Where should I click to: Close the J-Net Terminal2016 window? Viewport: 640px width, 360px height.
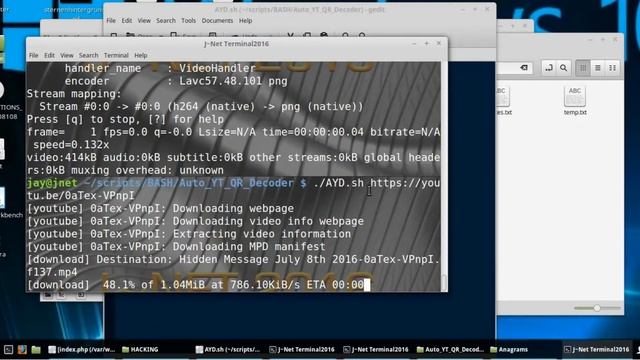coord(439,43)
